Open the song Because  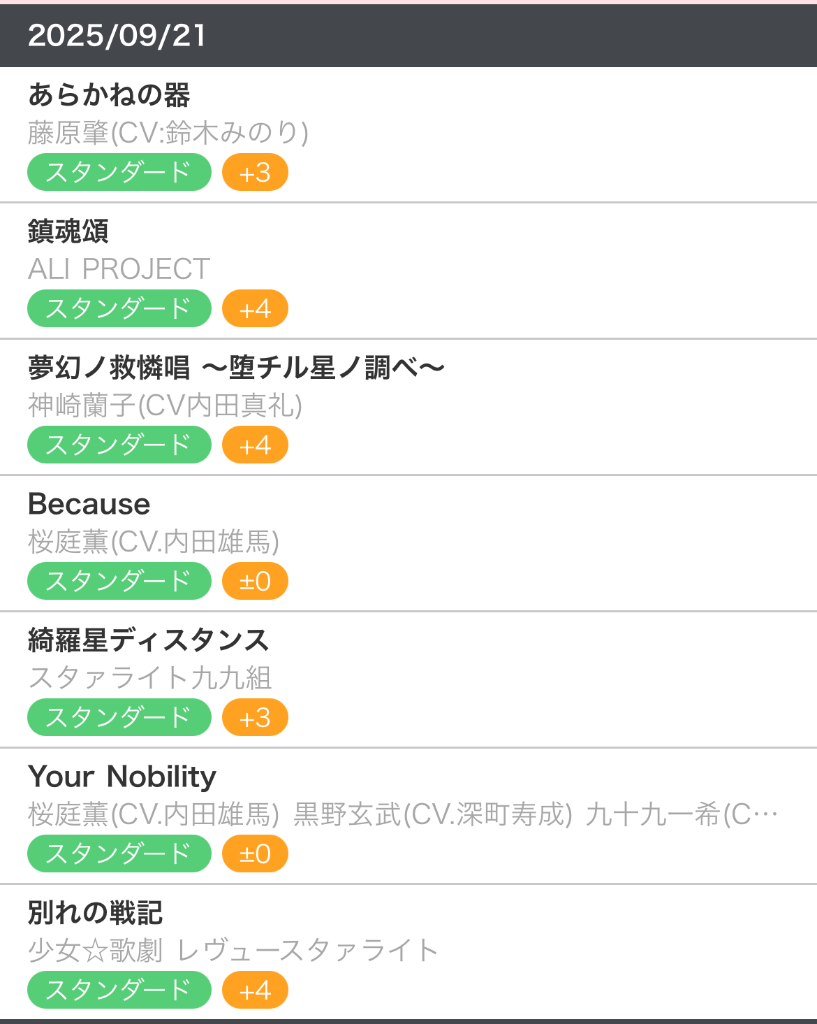coord(89,504)
